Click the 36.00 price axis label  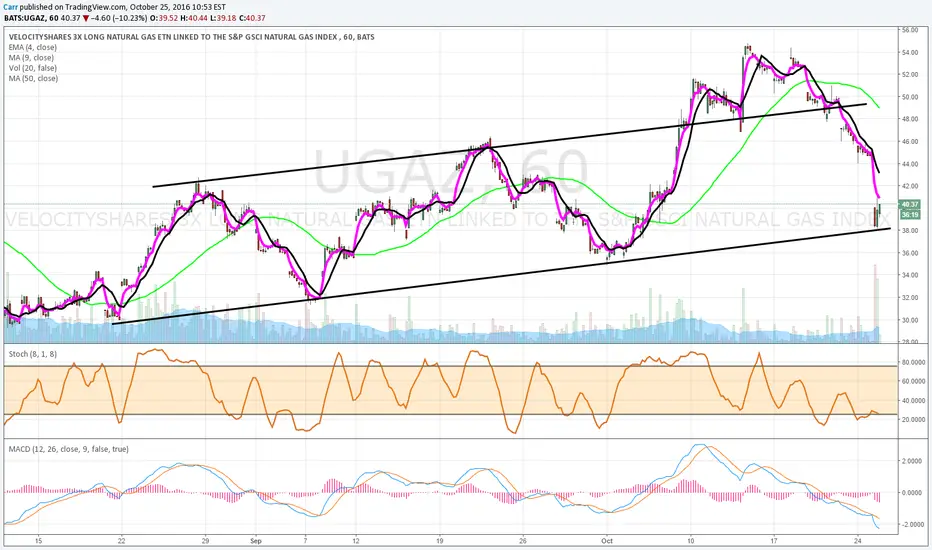[x=910, y=253]
